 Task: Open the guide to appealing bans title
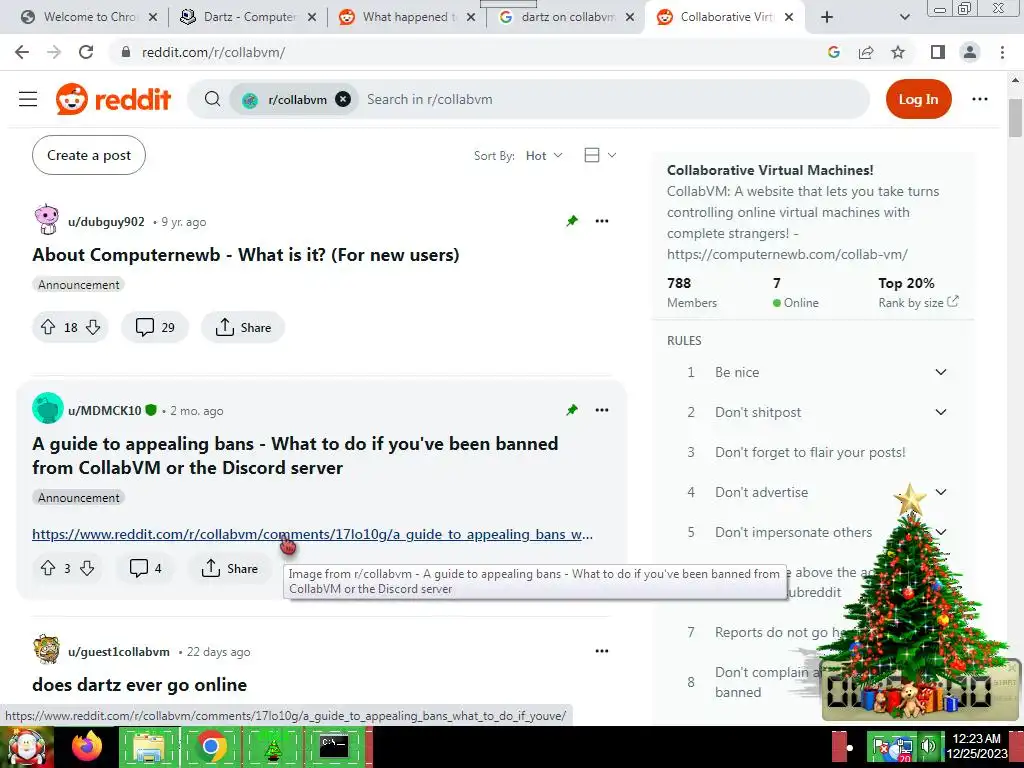[x=295, y=456]
